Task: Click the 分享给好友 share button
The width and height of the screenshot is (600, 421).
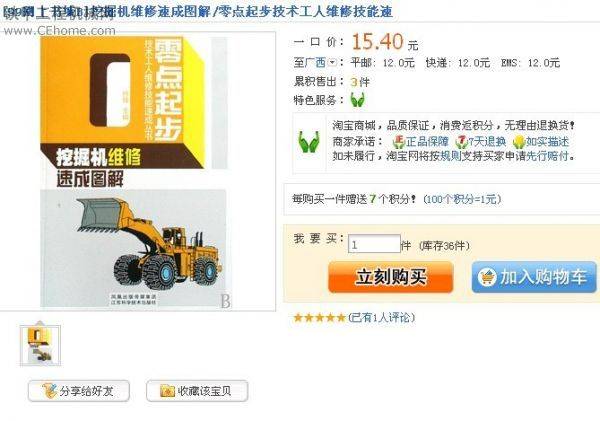Action: [78, 391]
